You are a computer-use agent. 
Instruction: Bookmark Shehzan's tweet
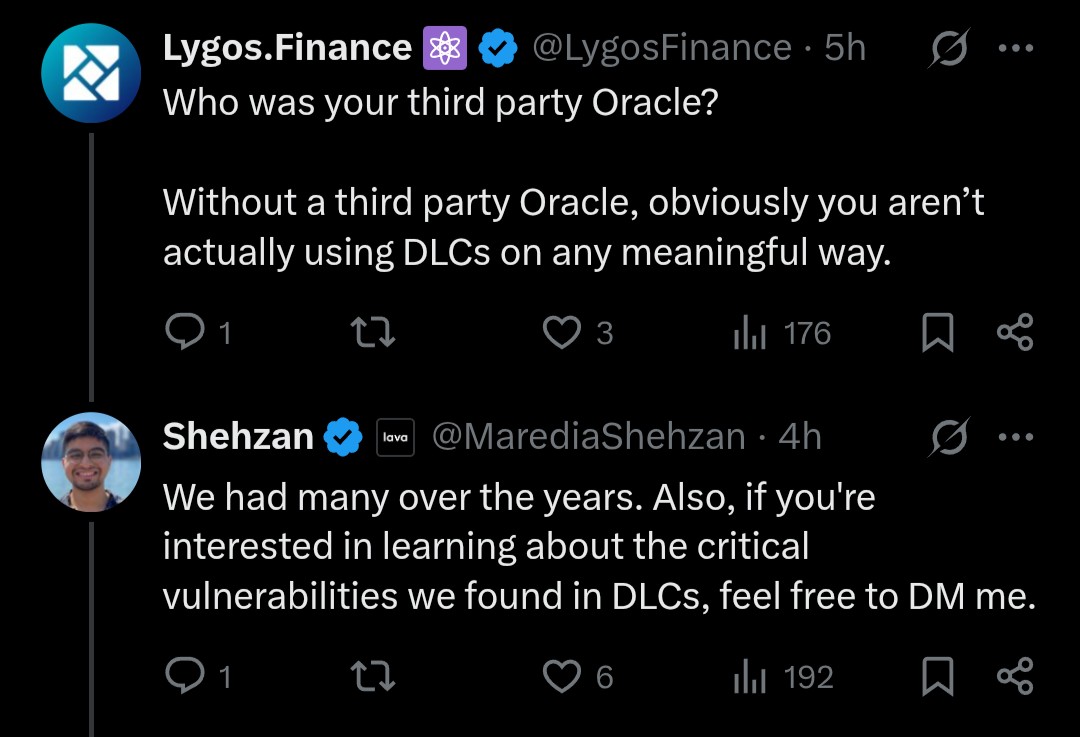point(936,678)
